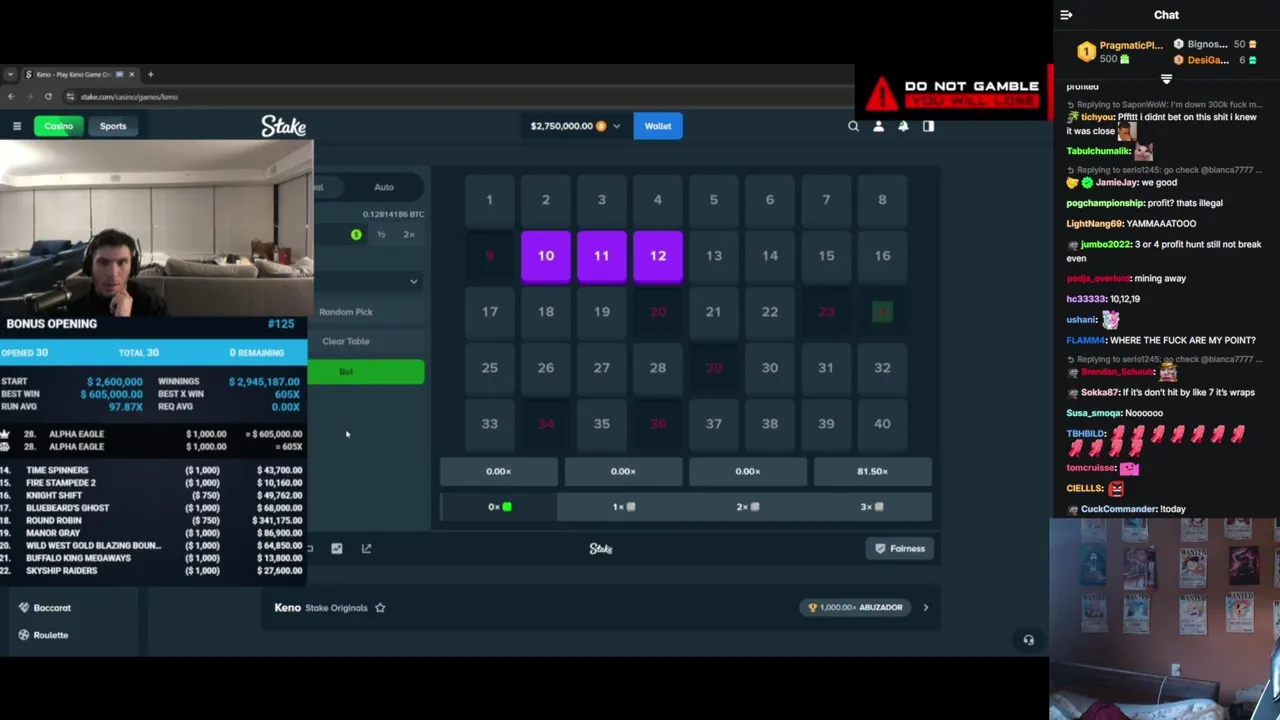The width and height of the screenshot is (1280, 720).
Task: Open site information icon in address bar
Action: 70,97
